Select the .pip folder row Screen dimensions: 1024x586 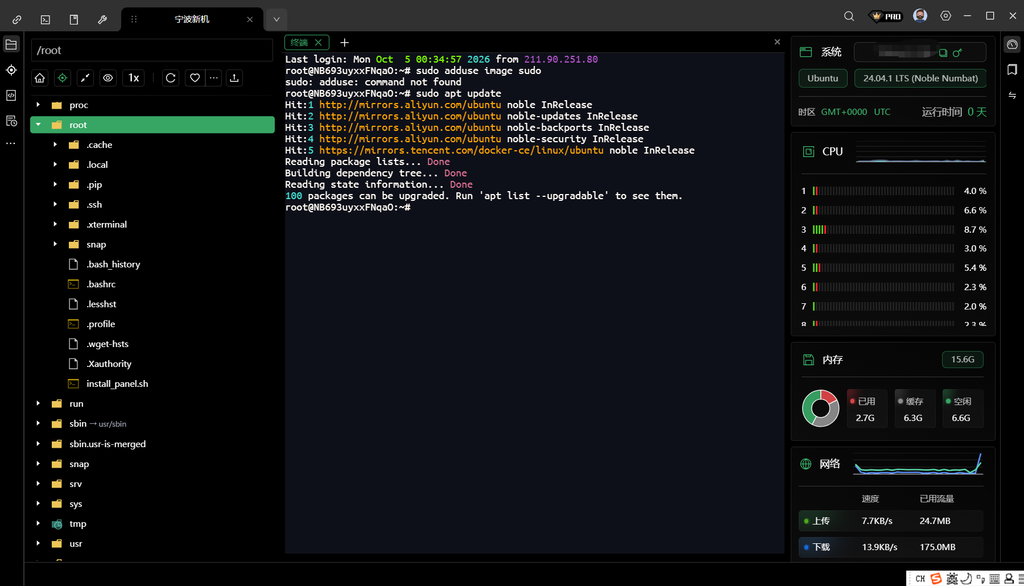click(x=152, y=185)
